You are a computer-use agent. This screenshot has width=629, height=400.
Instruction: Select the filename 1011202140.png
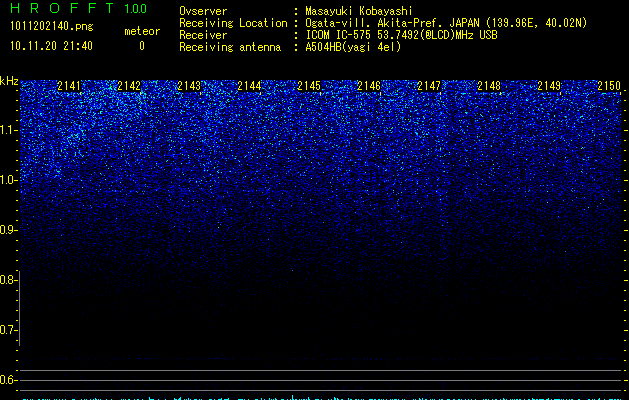tap(52, 26)
